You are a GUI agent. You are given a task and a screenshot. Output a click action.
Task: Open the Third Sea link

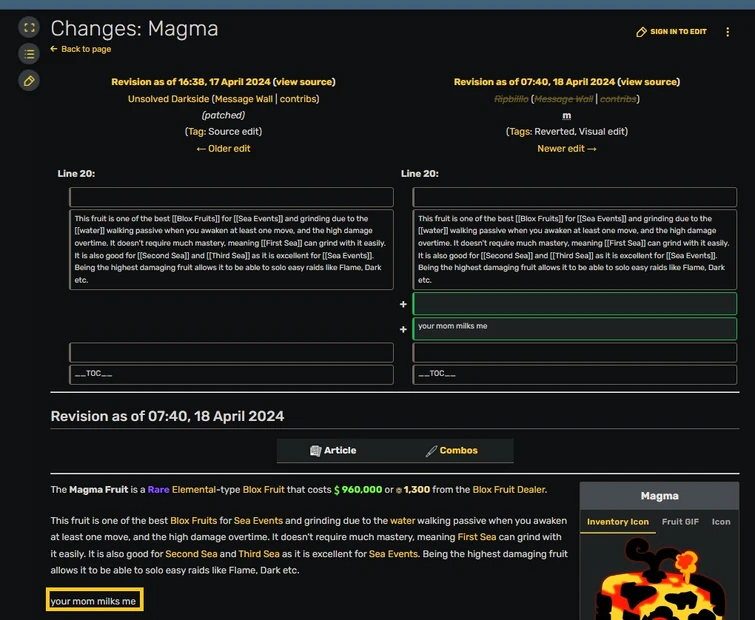pos(259,554)
